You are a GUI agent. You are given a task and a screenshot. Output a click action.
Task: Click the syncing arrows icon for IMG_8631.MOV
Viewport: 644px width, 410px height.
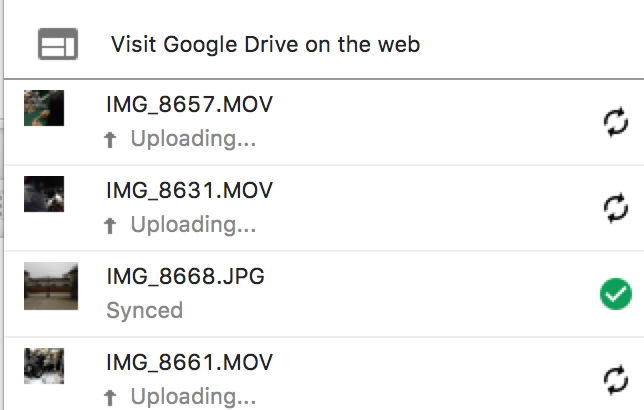tap(617, 208)
